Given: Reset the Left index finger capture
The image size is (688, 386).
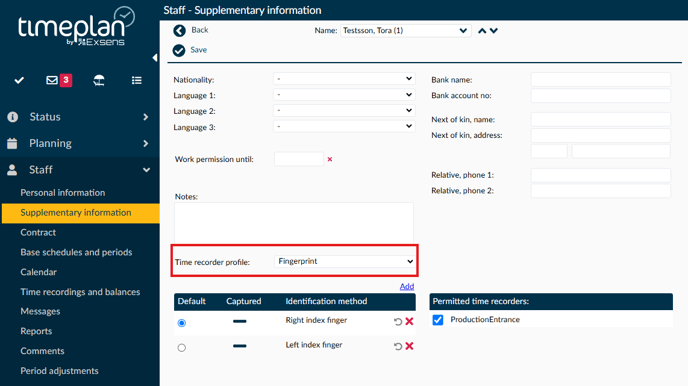Looking at the screenshot, I should [398, 346].
